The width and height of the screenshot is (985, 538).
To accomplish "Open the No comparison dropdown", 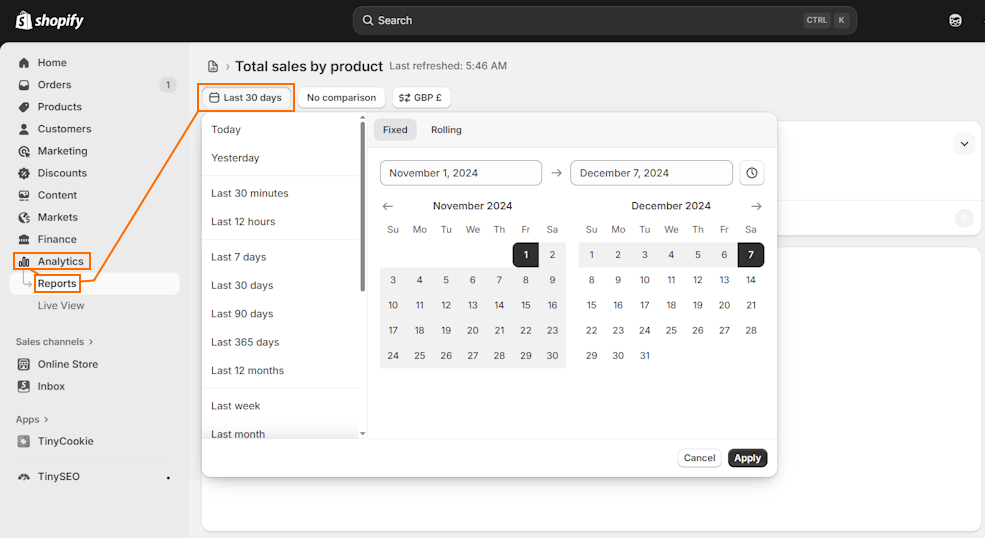I will coord(341,97).
